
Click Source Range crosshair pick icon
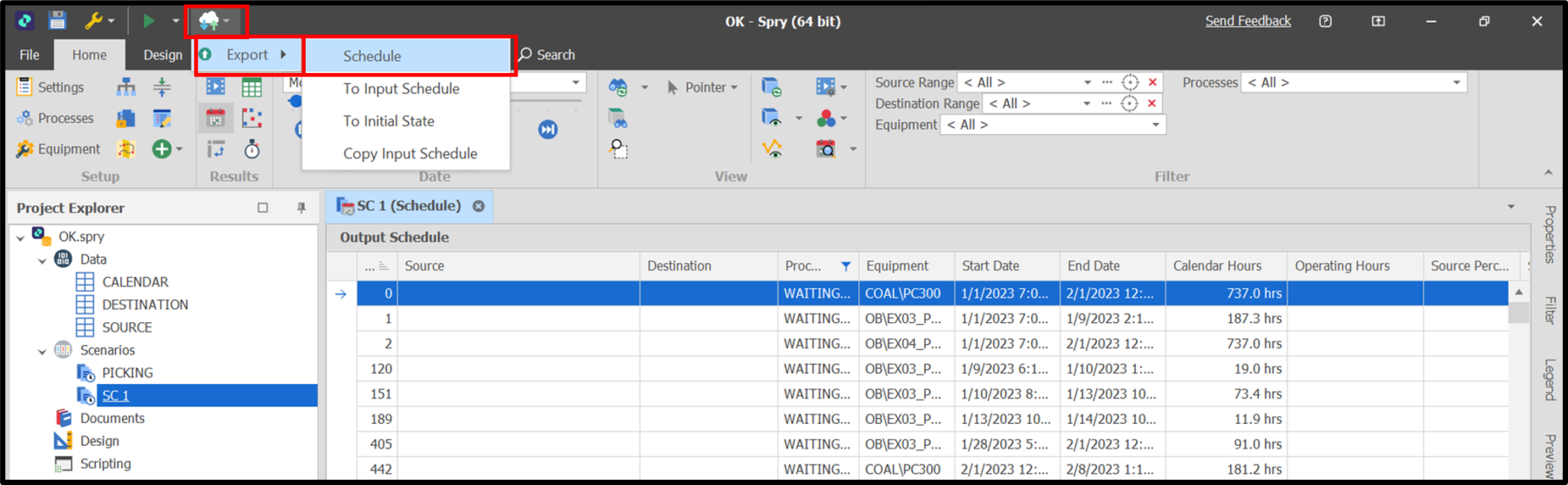coord(1130,83)
